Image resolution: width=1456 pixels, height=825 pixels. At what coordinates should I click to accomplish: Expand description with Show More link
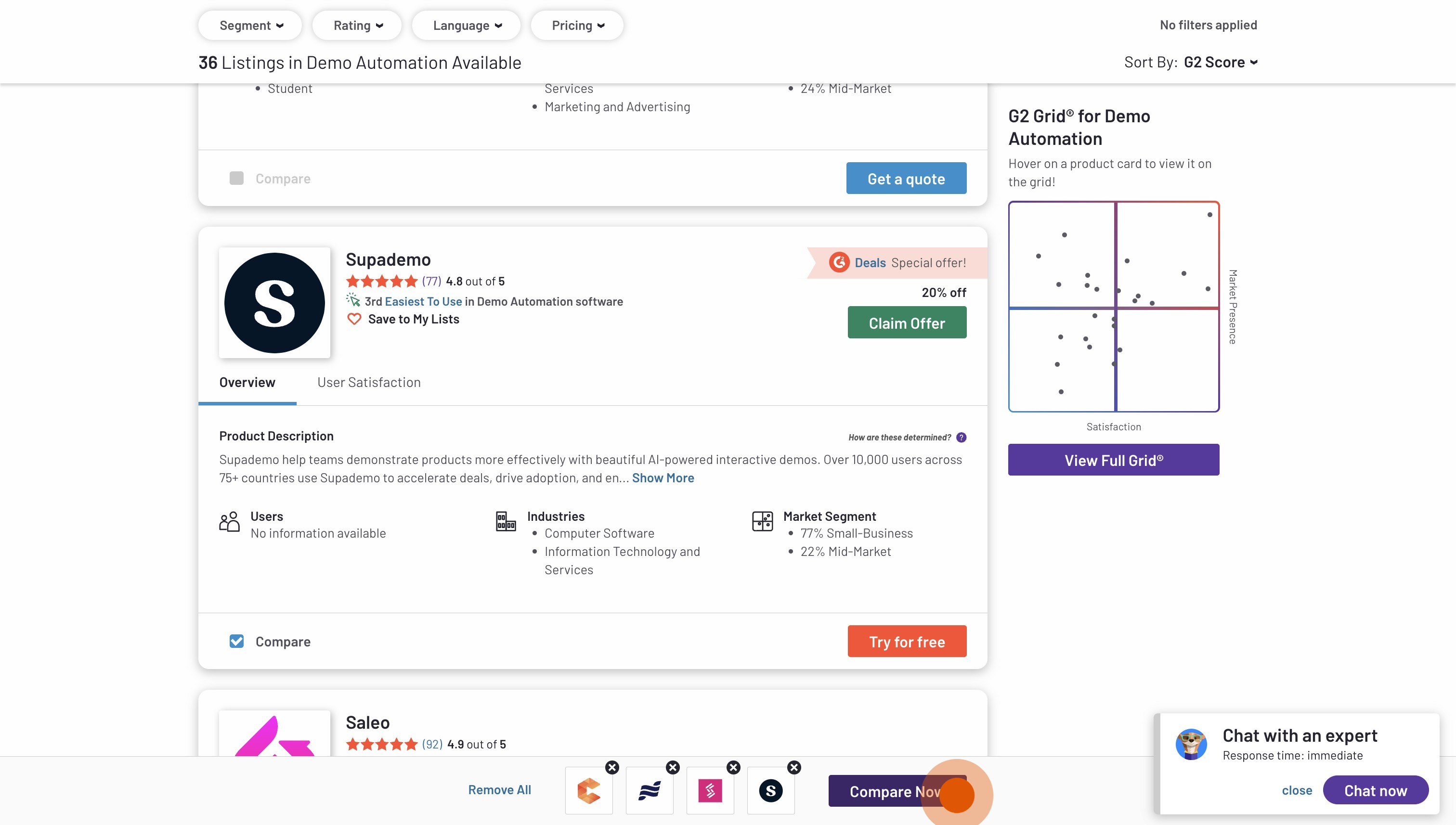click(x=663, y=477)
